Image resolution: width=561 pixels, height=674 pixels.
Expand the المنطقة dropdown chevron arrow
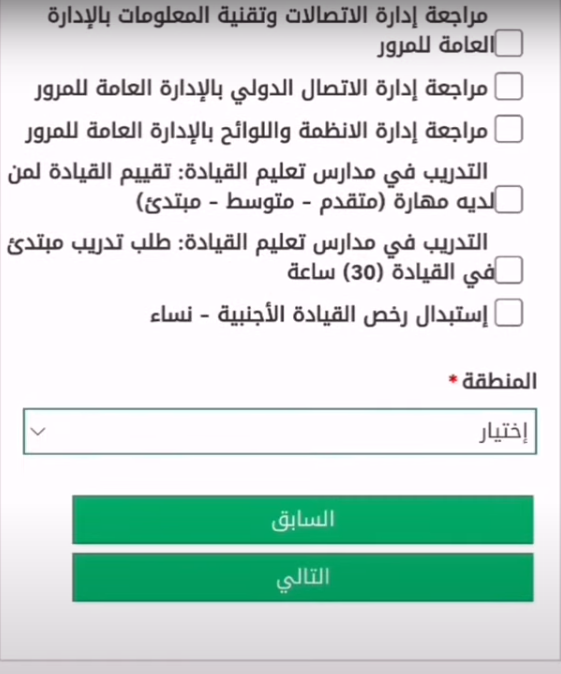38,431
